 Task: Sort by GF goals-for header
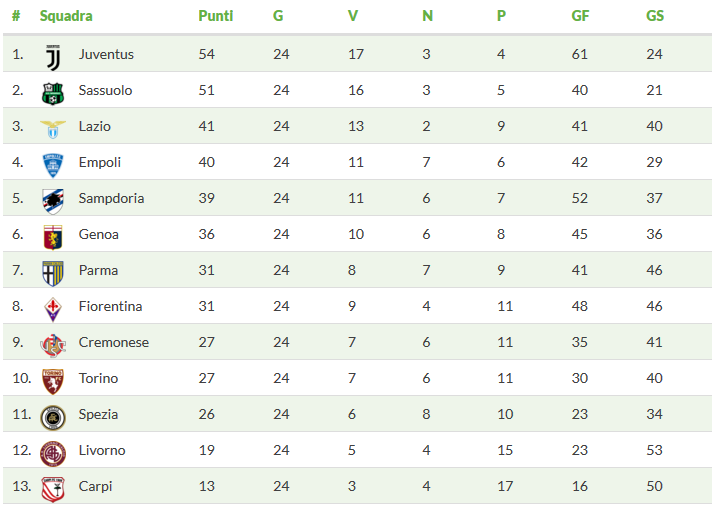[x=580, y=16]
